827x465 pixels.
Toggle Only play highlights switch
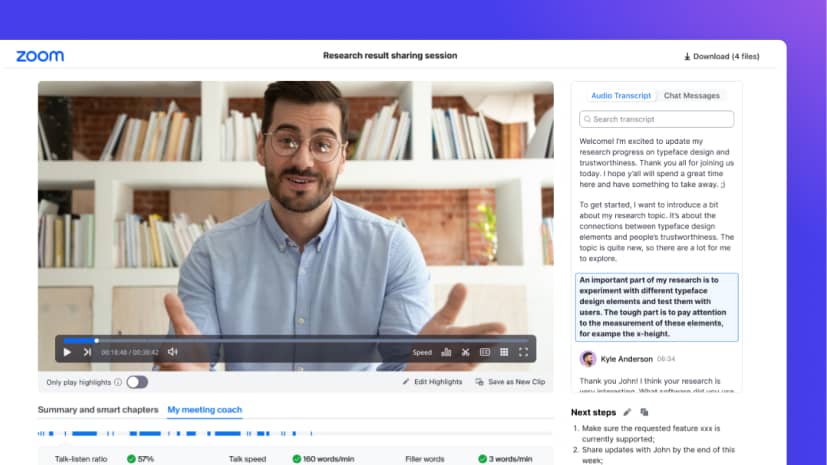(x=136, y=382)
